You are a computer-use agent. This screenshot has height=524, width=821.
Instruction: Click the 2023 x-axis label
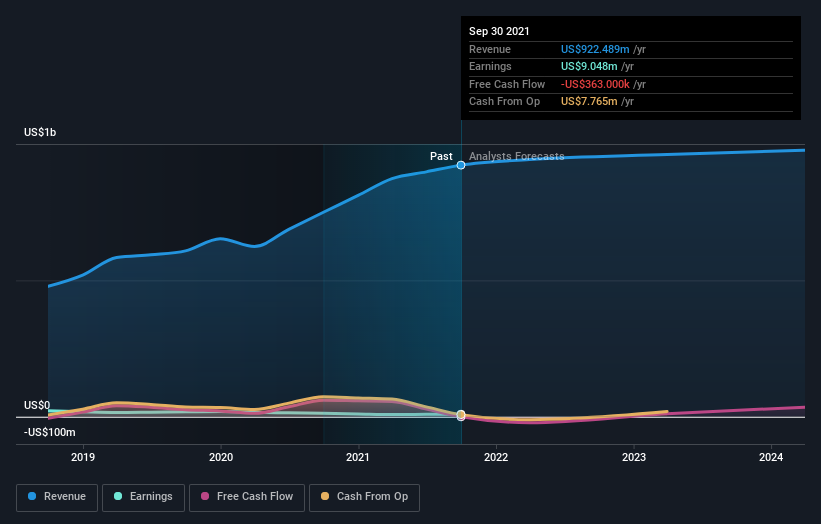[x=634, y=457]
